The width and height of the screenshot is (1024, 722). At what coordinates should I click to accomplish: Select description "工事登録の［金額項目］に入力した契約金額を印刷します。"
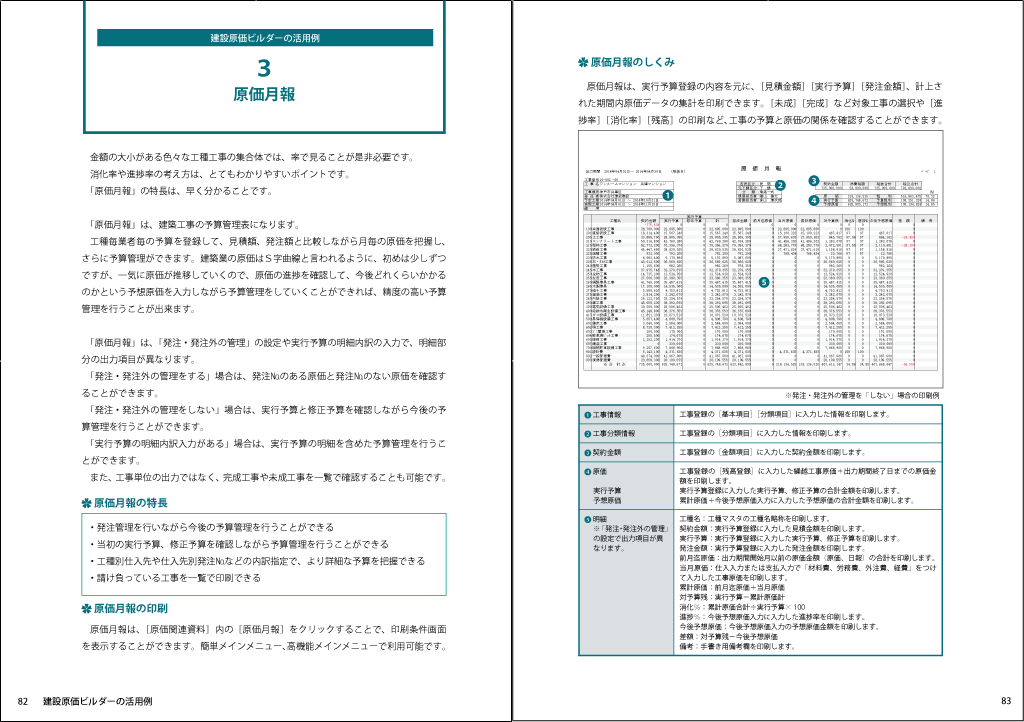pyautogui.click(x=772, y=452)
